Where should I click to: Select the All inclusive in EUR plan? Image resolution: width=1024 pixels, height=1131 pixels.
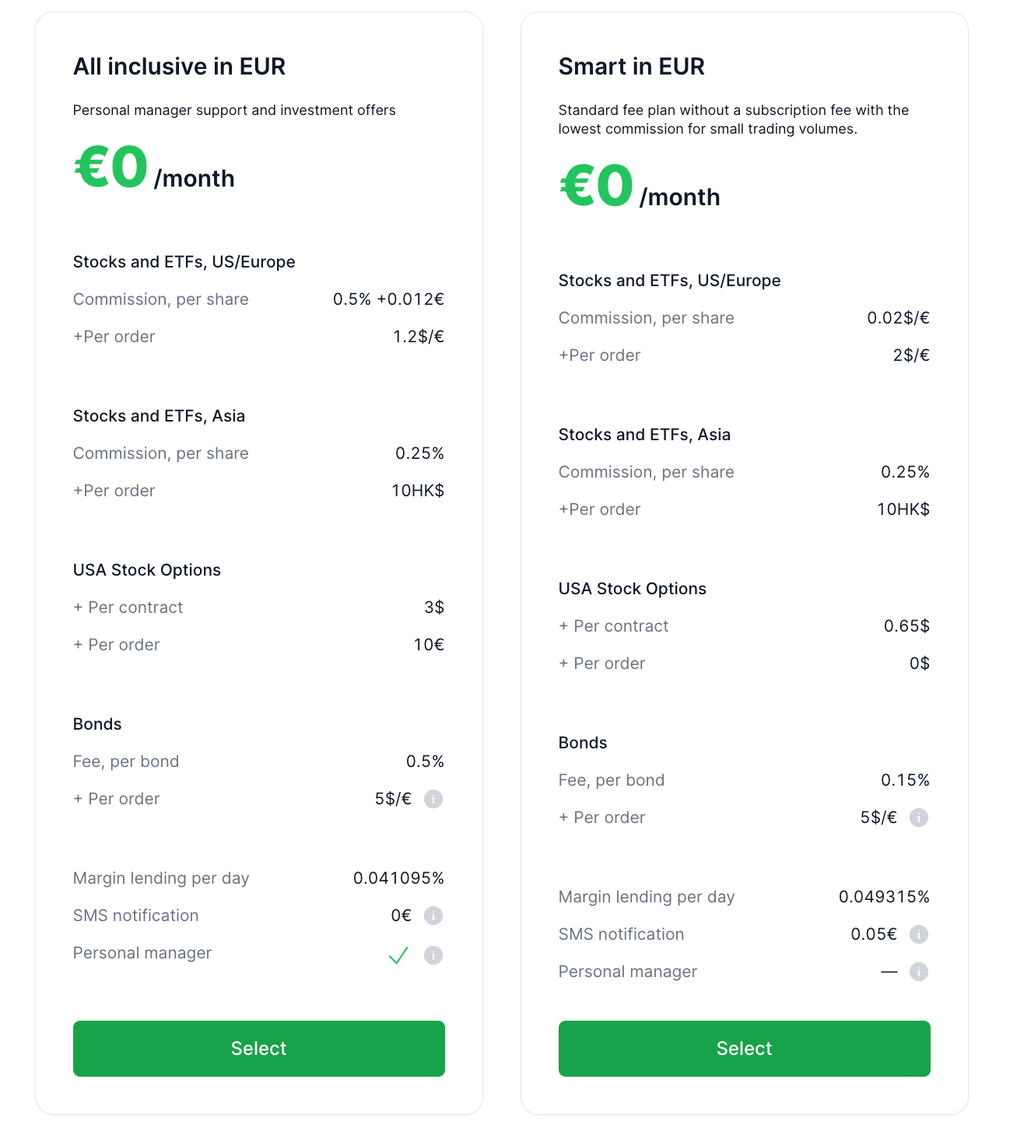click(x=259, y=1049)
